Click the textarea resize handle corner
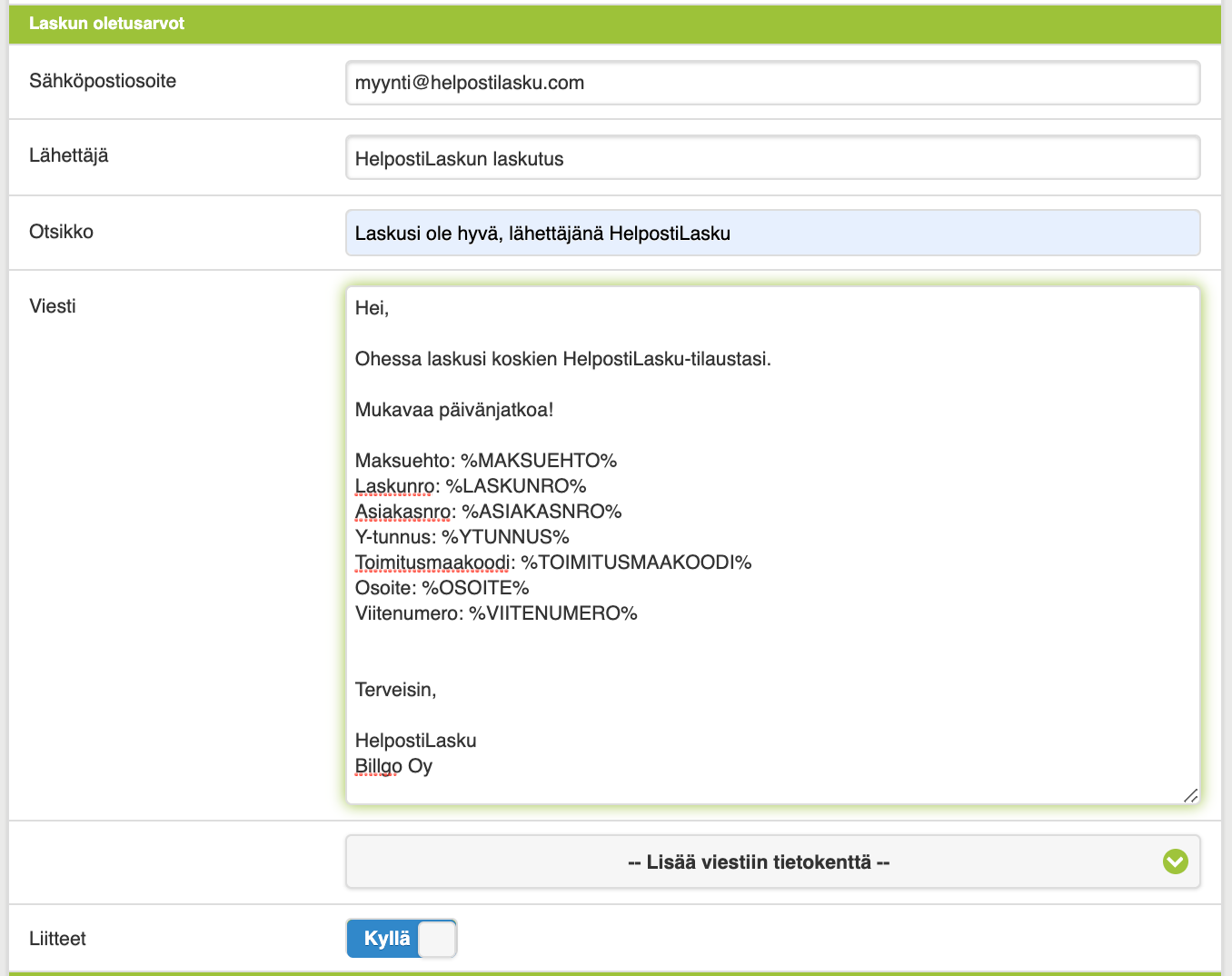The height and width of the screenshot is (976, 1232). 1191,795
